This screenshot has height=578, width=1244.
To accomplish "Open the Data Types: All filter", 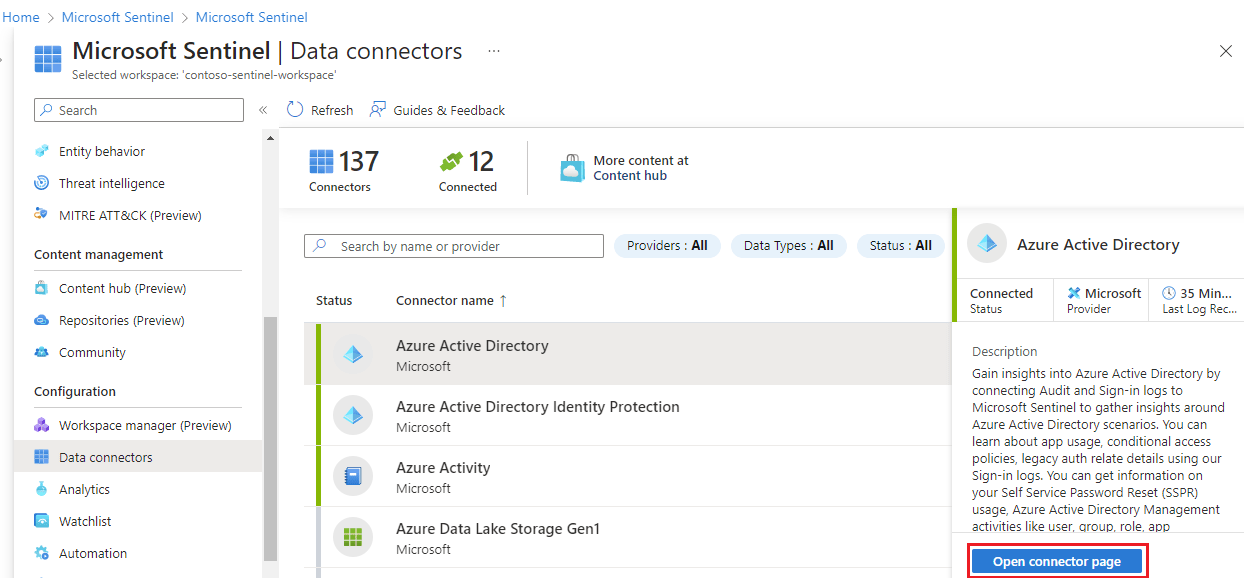I will [x=789, y=245].
